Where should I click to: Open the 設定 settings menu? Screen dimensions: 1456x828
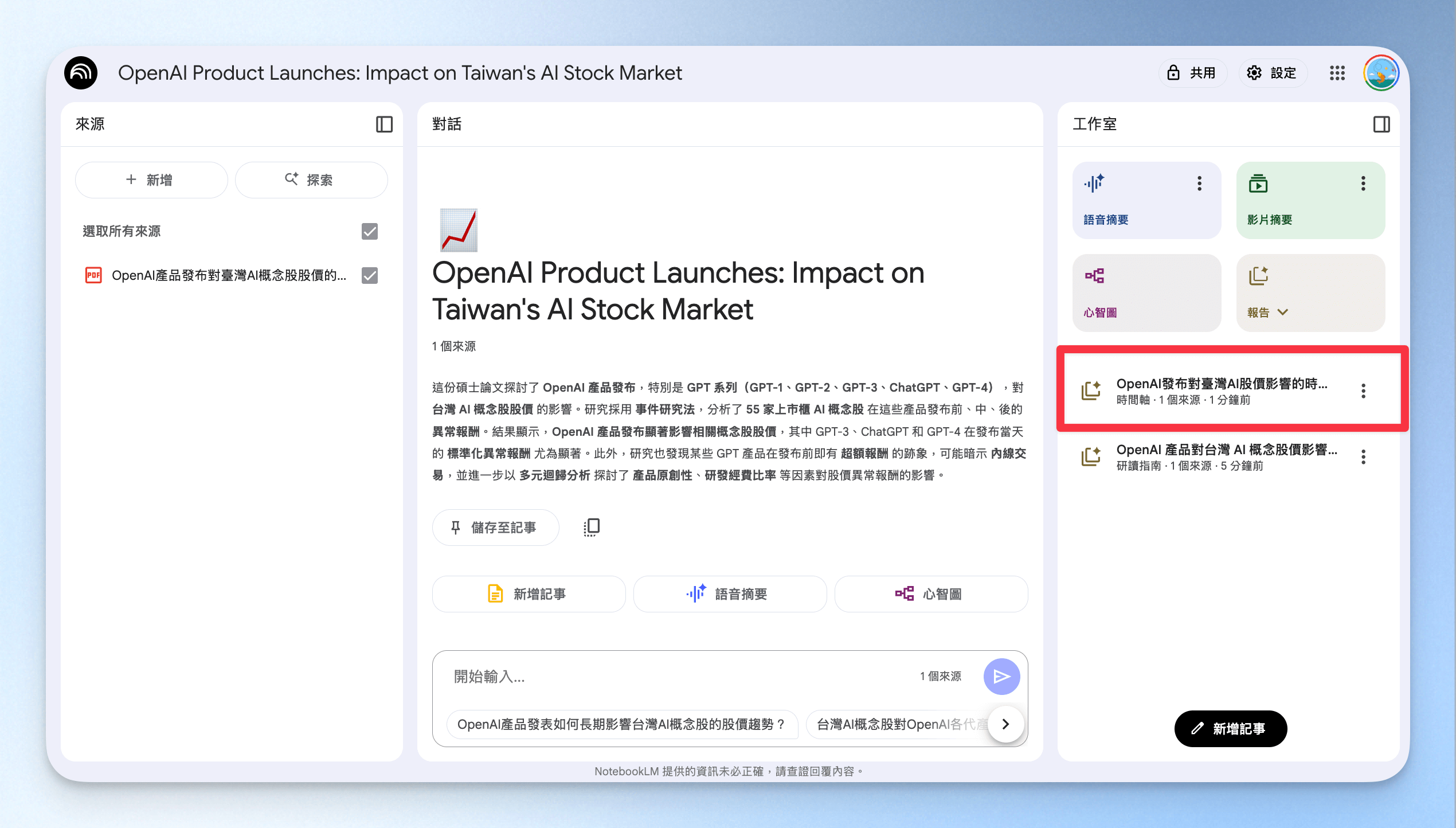1273,73
